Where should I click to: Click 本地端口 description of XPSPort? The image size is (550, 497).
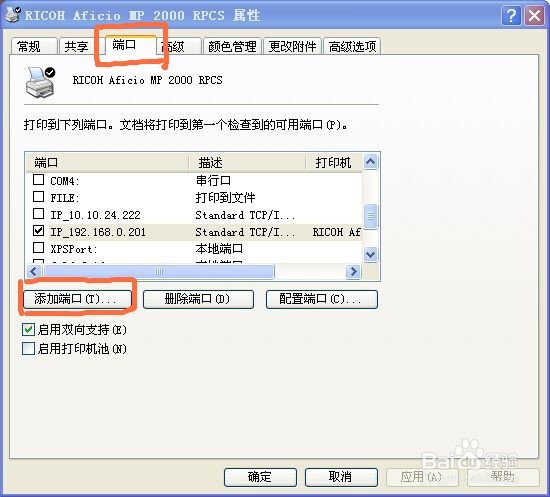(219, 249)
